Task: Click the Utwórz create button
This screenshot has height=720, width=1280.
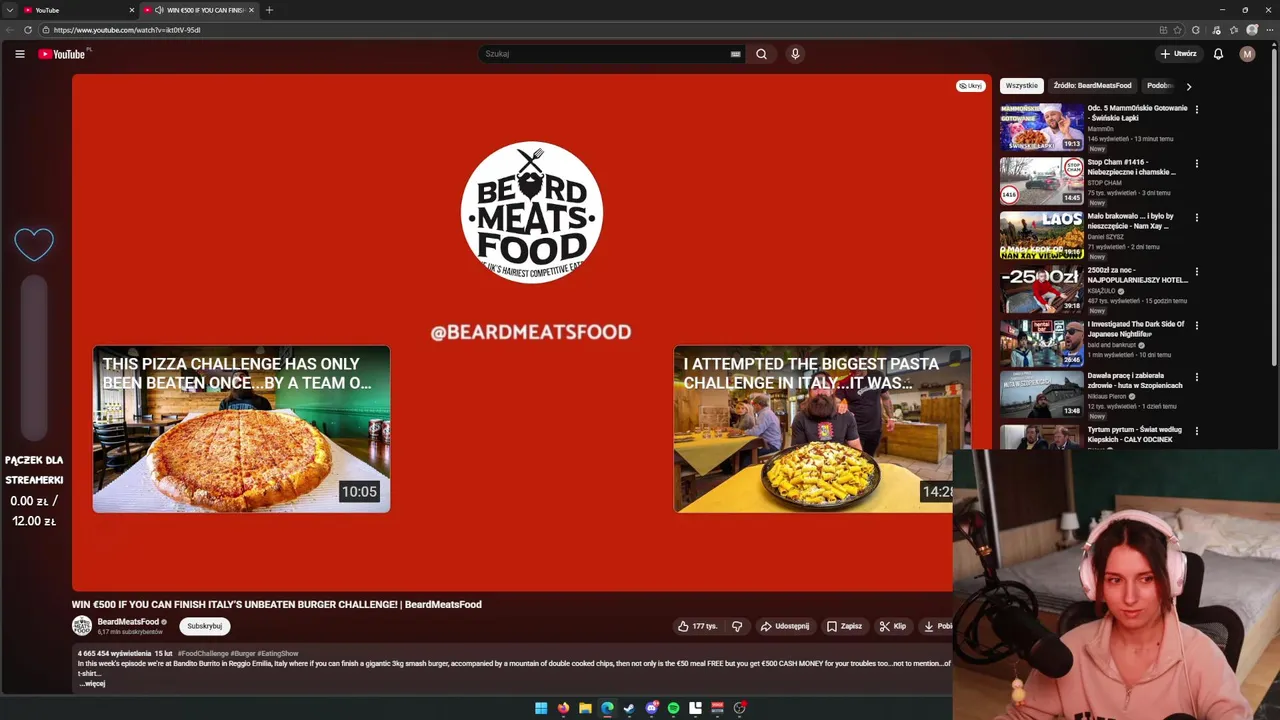Action: (x=1178, y=54)
